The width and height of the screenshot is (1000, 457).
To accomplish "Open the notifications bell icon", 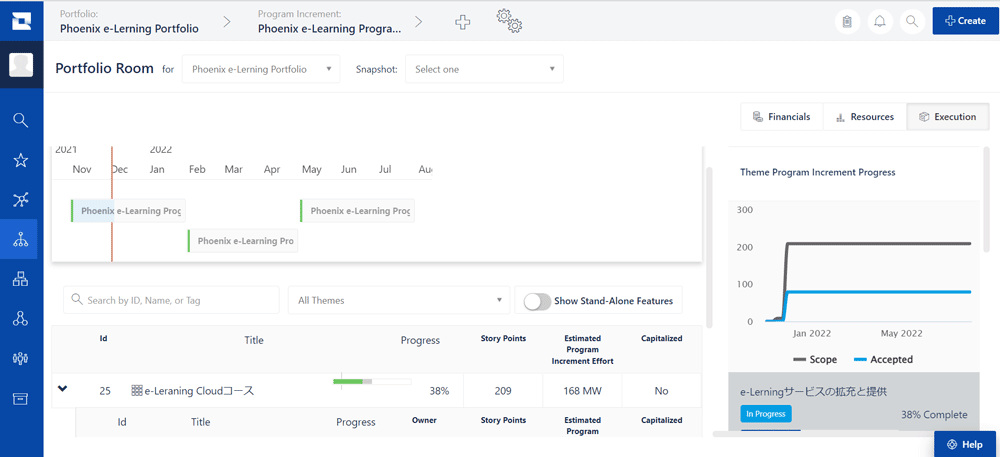I will (x=879, y=21).
